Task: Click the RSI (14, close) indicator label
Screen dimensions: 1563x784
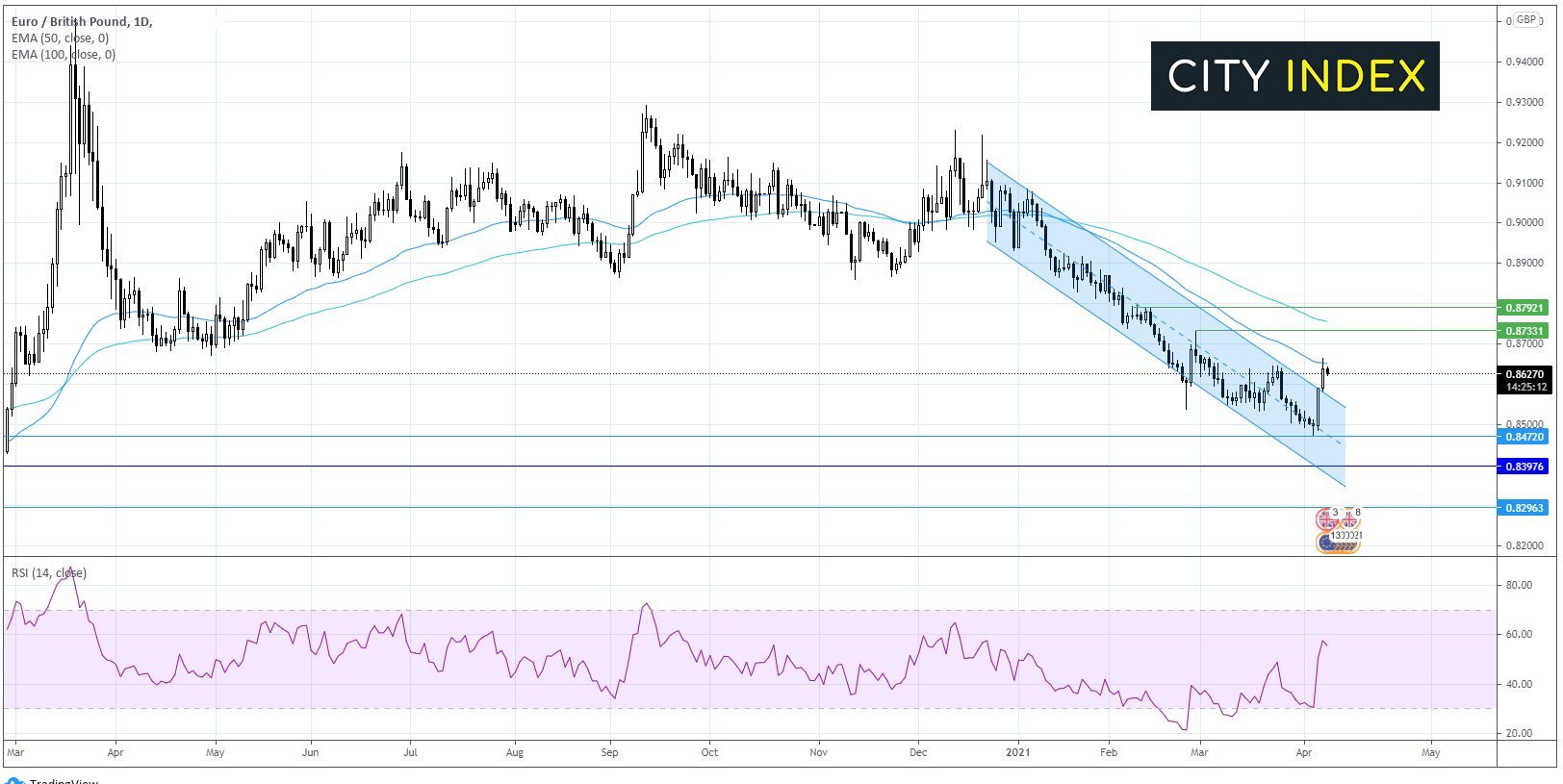Action: 49,573
